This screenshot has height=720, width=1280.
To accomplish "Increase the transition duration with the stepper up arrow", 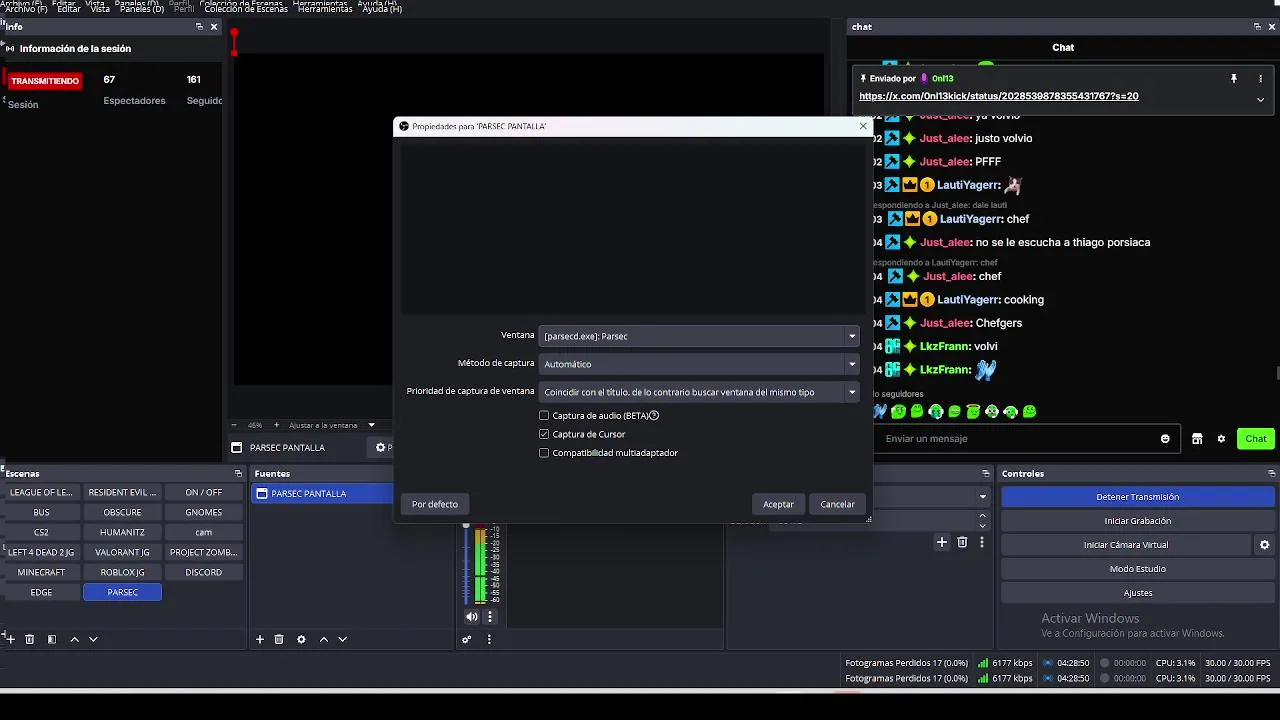I will tap(983, 516).
